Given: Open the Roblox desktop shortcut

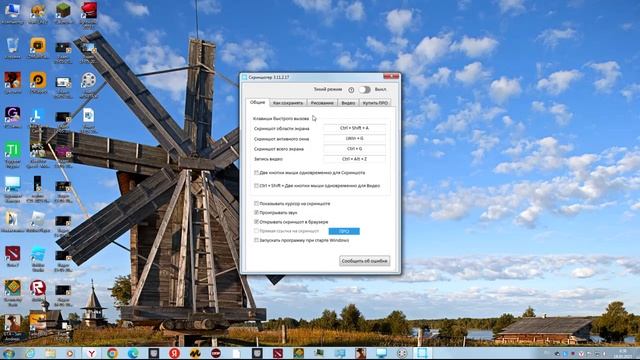Looking at the screenshot, I should (x=38, y=290).
